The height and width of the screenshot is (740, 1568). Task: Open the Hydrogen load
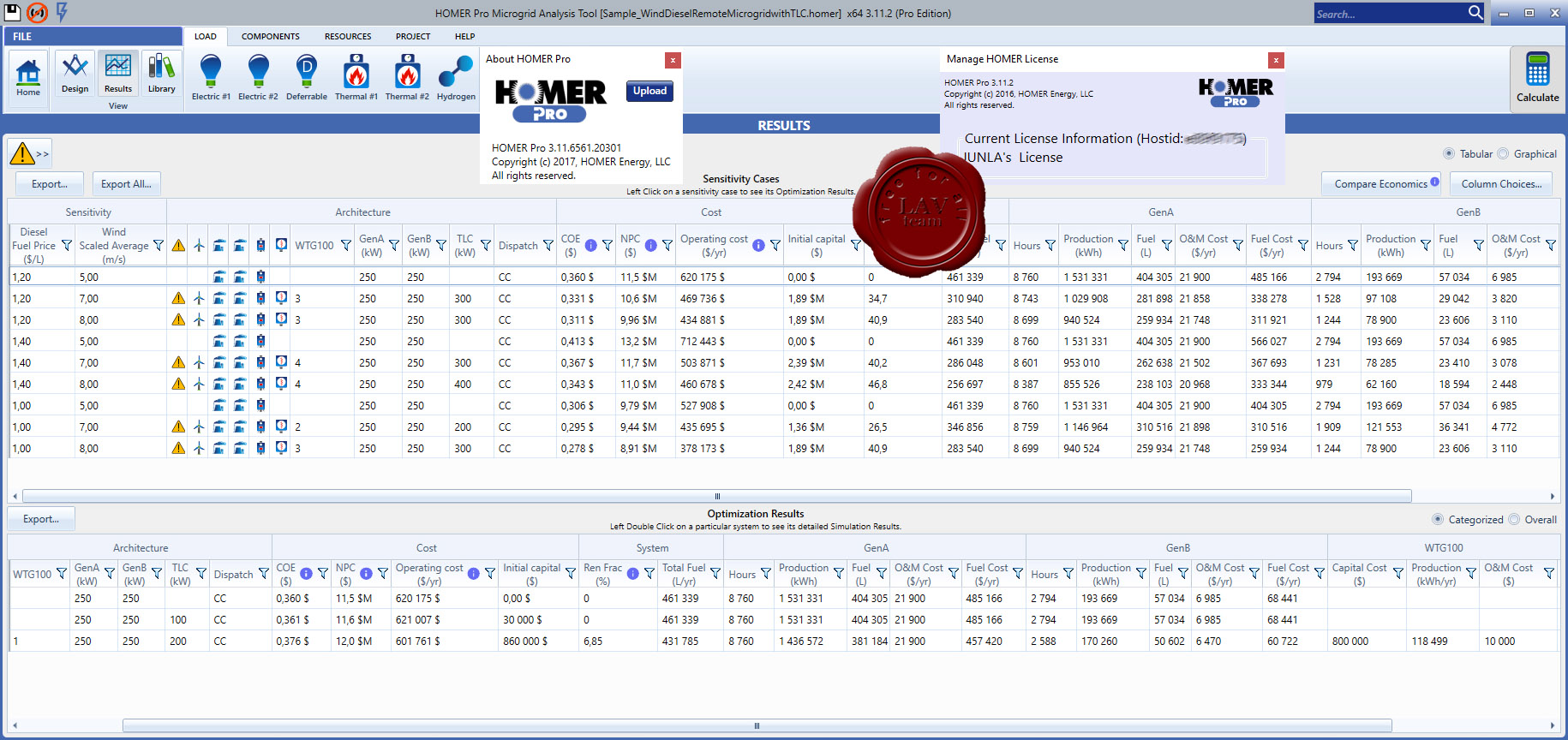click(x=456, y=78)
